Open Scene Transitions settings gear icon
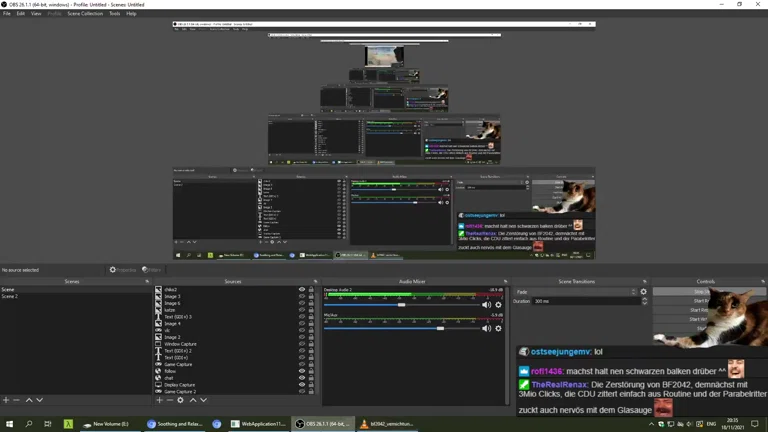Screen dimensions: 768x432 643,292
